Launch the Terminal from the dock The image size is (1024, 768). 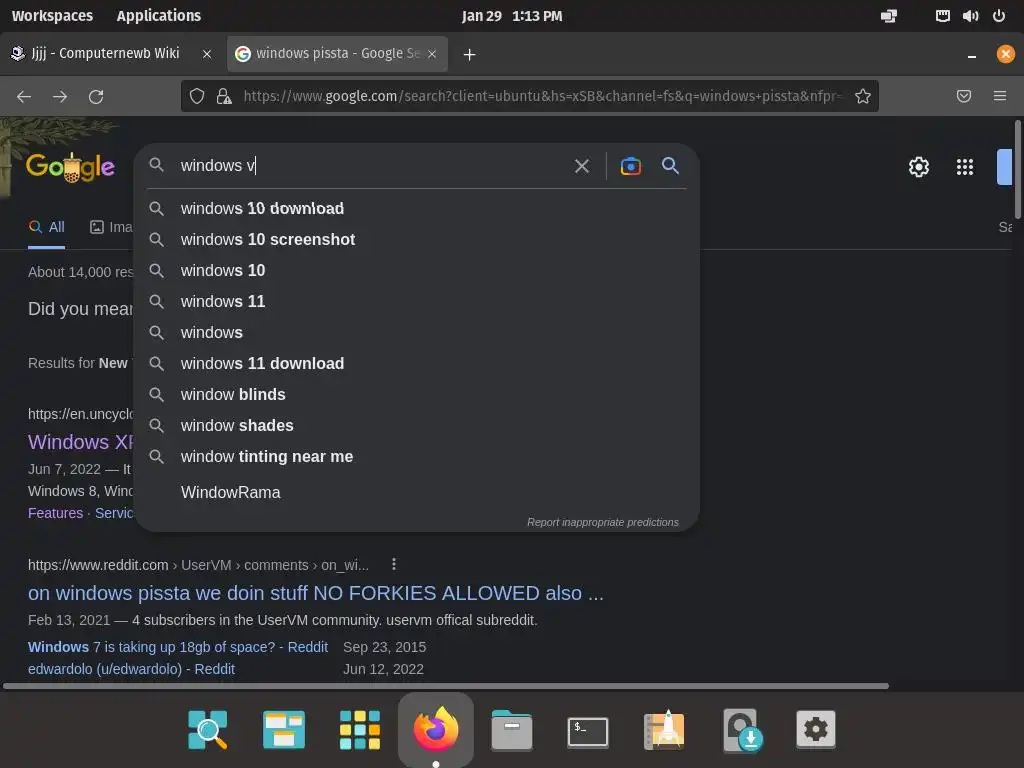pos(588,731)
